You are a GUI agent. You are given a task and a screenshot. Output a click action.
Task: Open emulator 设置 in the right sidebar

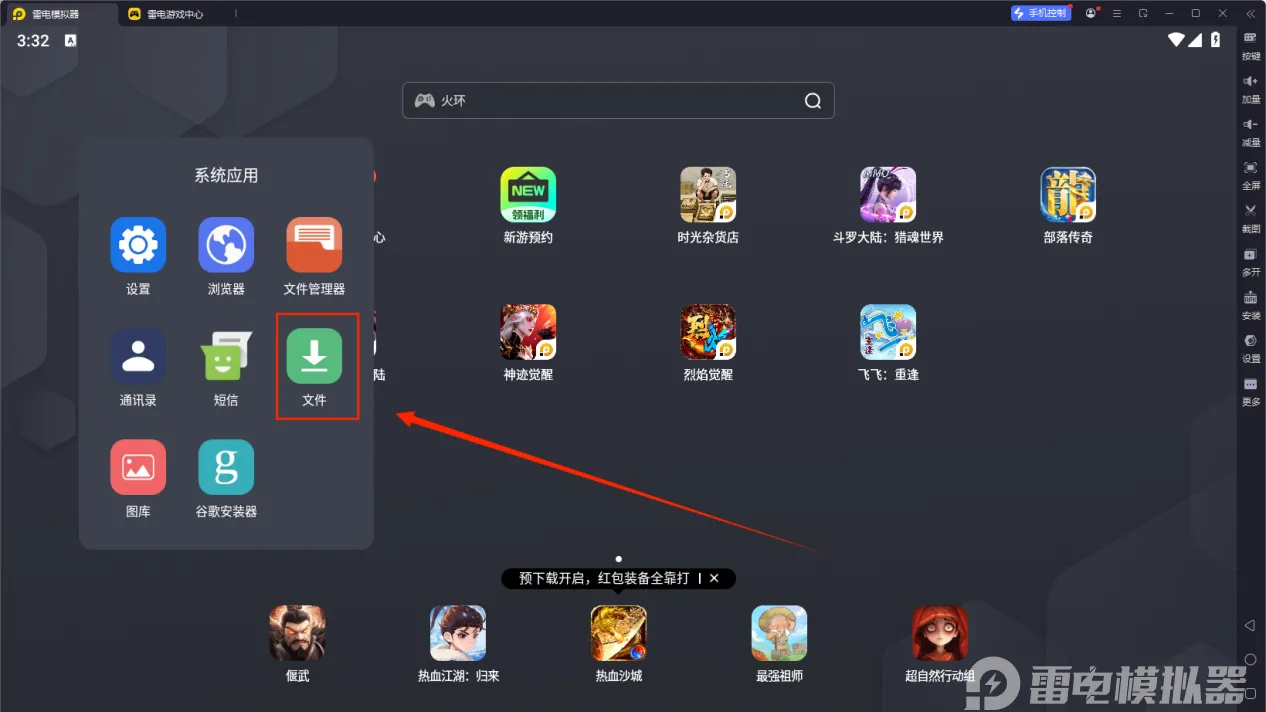1250,347
